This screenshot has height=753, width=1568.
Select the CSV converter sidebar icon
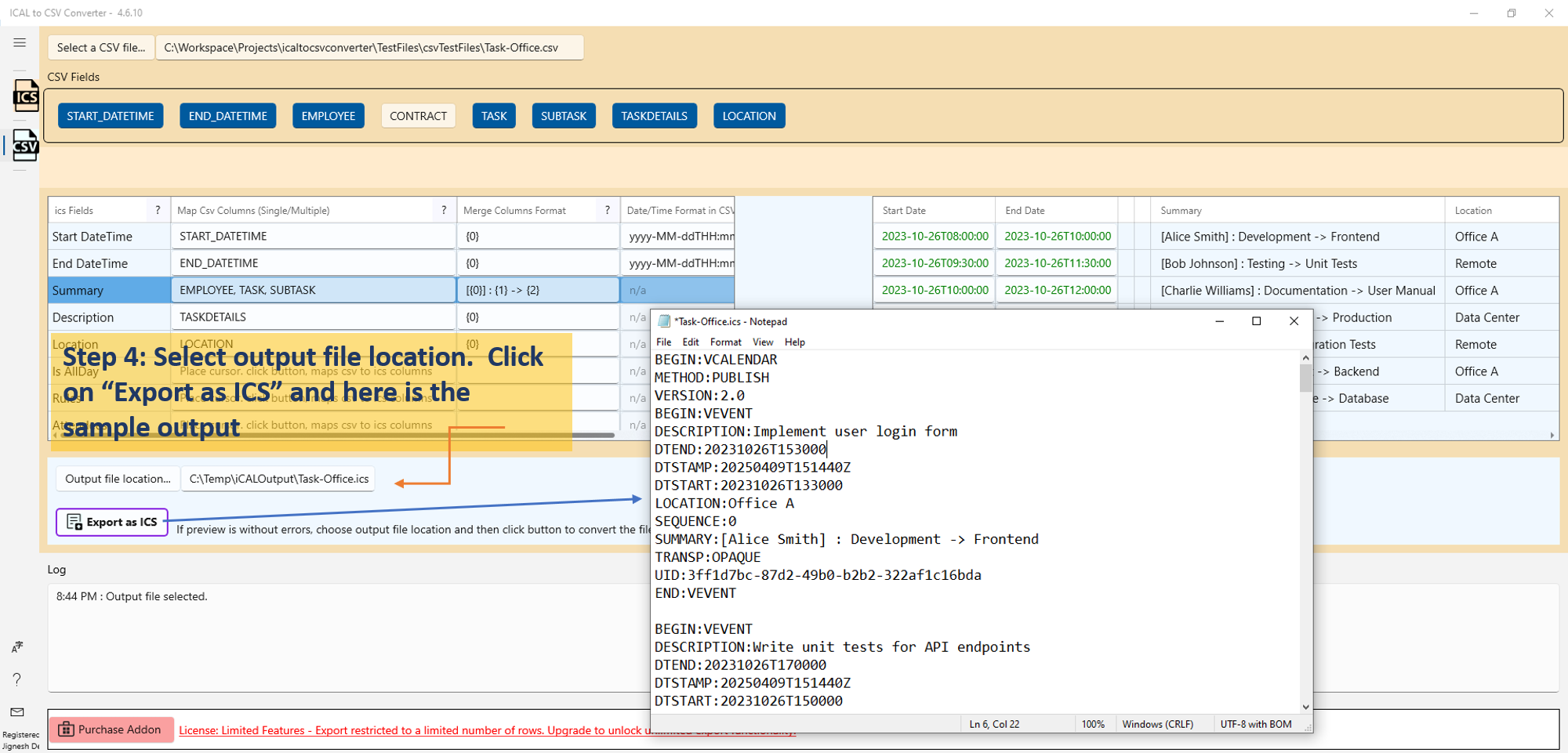pyautogui.click(x=25, y=145)
